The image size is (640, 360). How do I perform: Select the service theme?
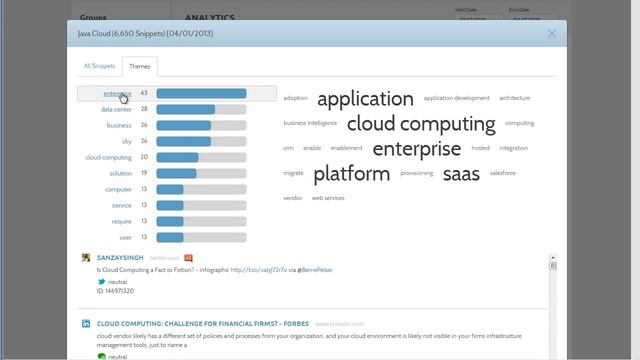point(122,205)
